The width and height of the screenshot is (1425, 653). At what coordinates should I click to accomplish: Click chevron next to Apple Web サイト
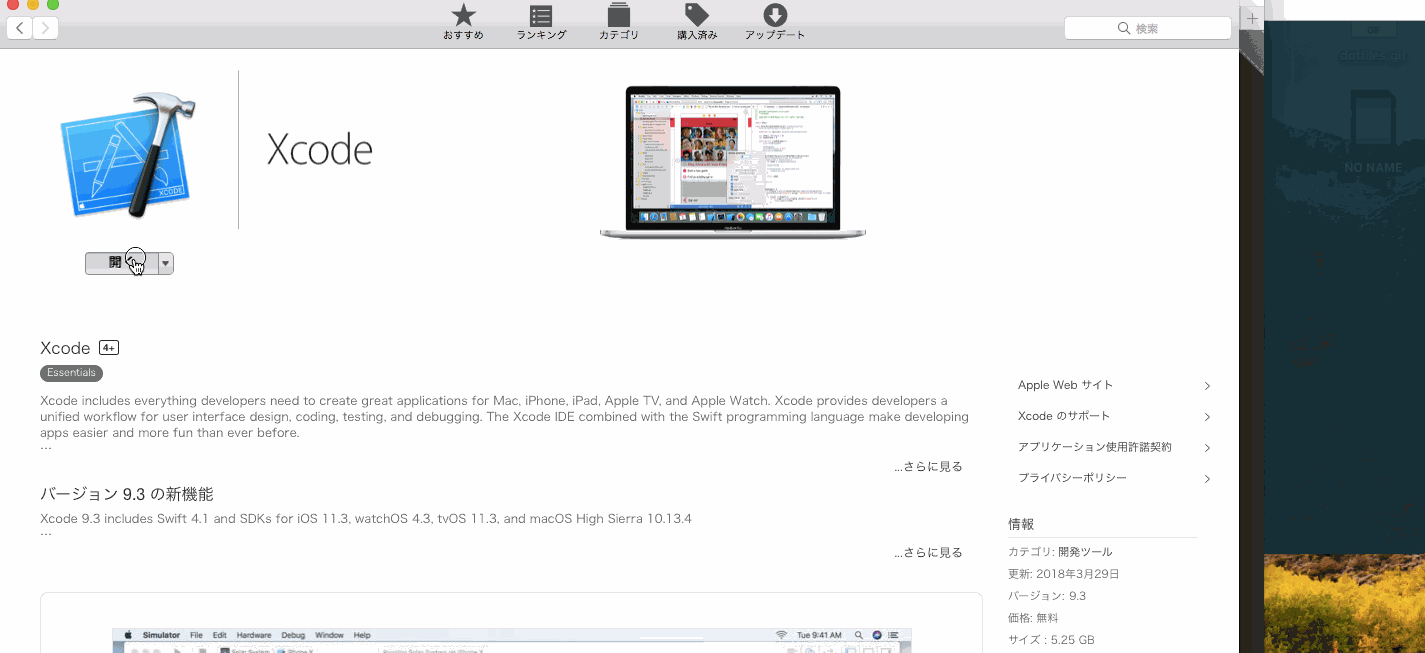[1207, 386]
